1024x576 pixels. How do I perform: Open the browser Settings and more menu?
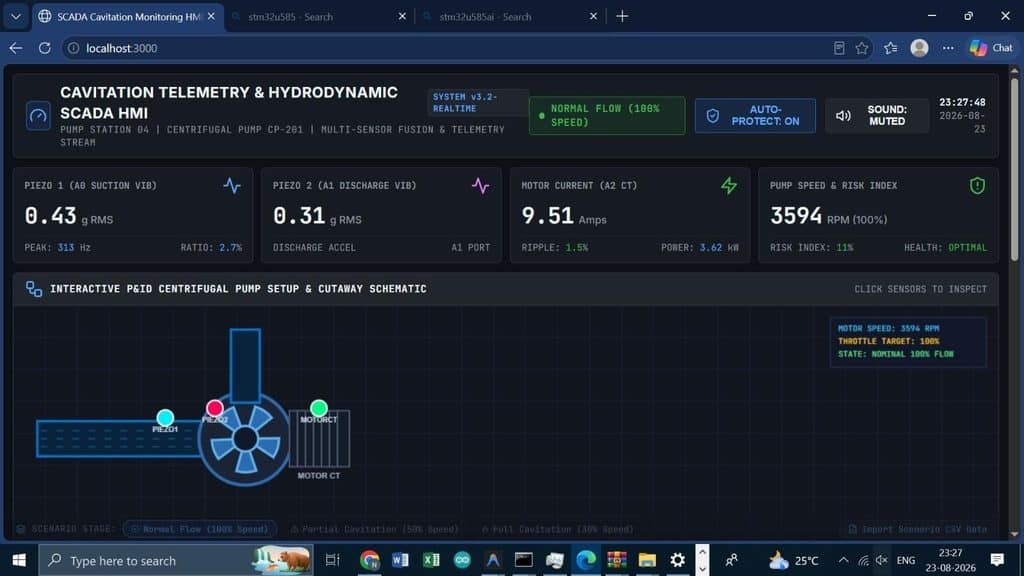pyautogui.click(x=948, y=48)
